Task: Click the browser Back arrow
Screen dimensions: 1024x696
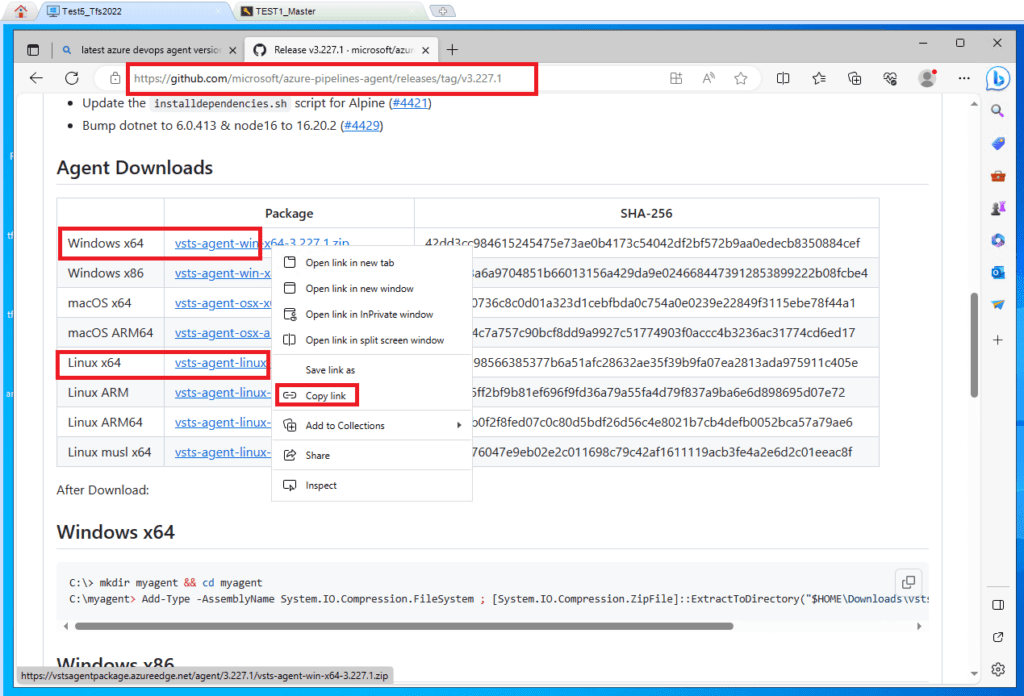Action: click(x=36, y=78)
